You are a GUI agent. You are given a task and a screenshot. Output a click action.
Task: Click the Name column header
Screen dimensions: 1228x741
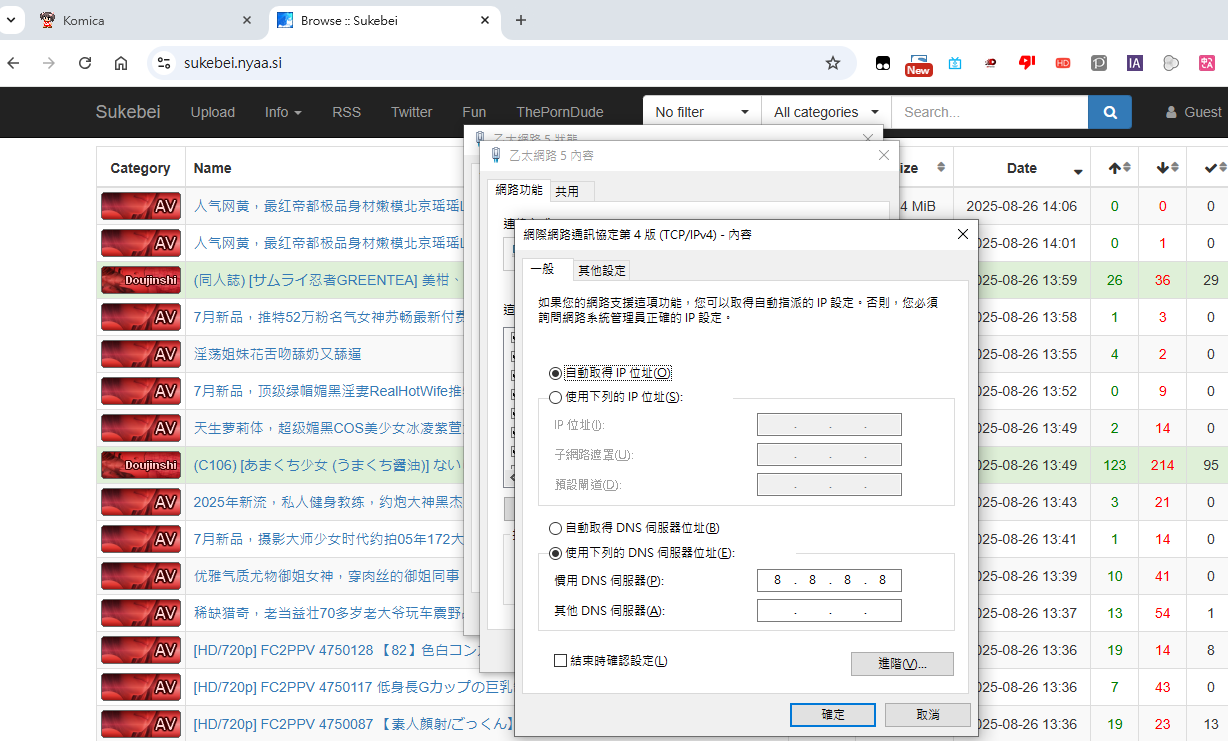click(212, 168)
